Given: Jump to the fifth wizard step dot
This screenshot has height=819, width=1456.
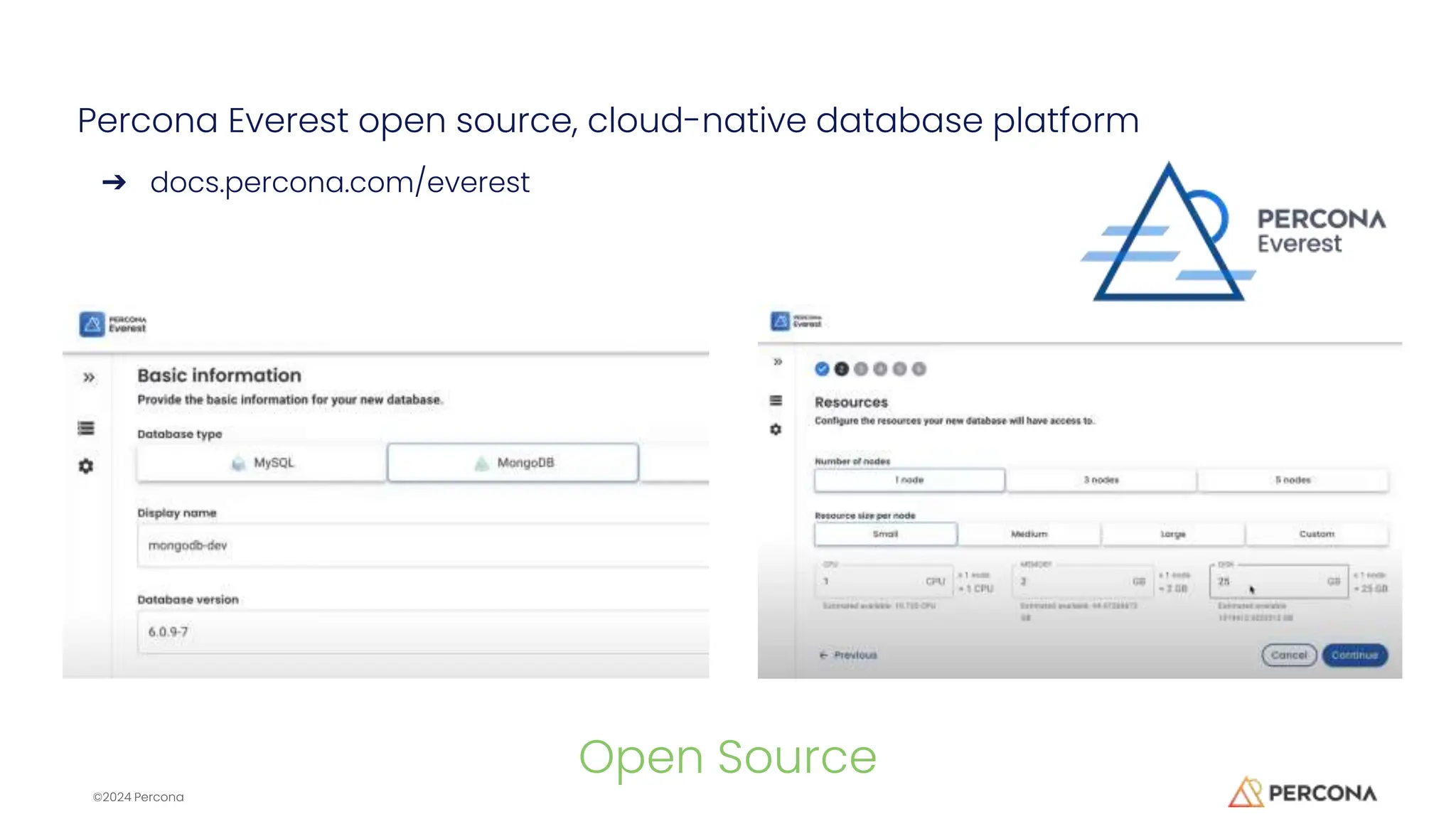Looking at the screenshot, I should click(x=899, y=369).
